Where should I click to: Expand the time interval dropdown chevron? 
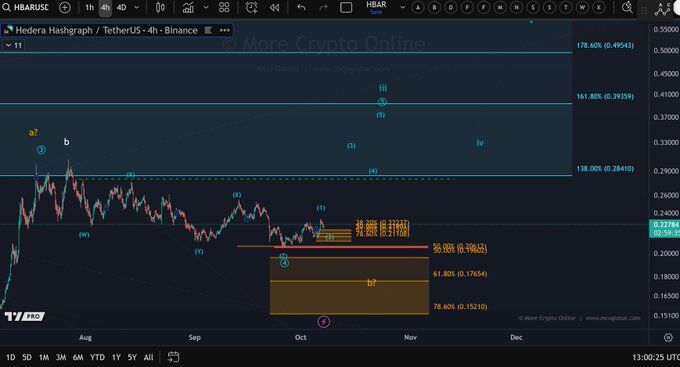137,7
